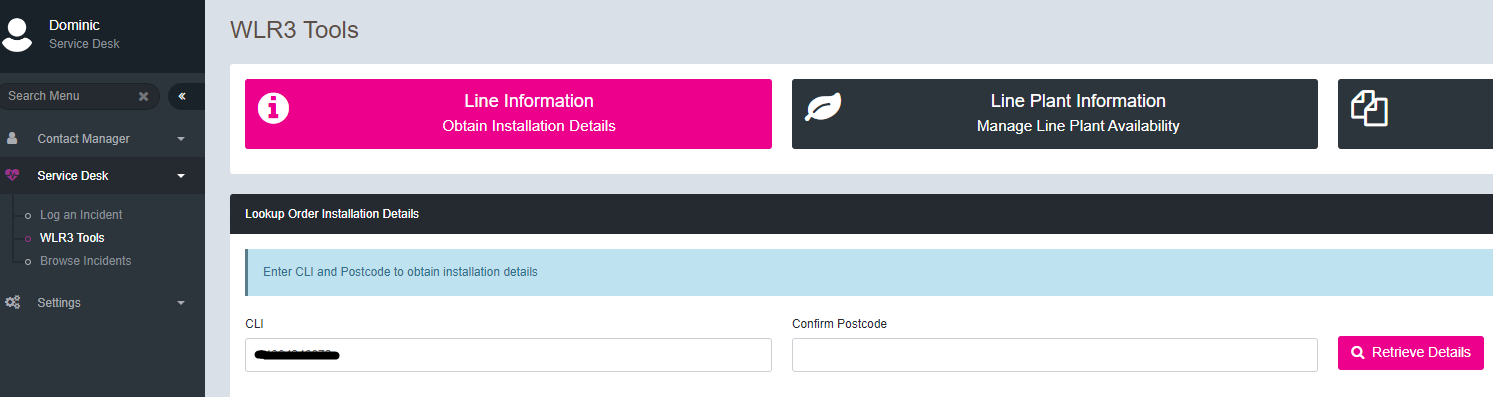Select the WLR3 Tools menu item

(x=72, y=238)
